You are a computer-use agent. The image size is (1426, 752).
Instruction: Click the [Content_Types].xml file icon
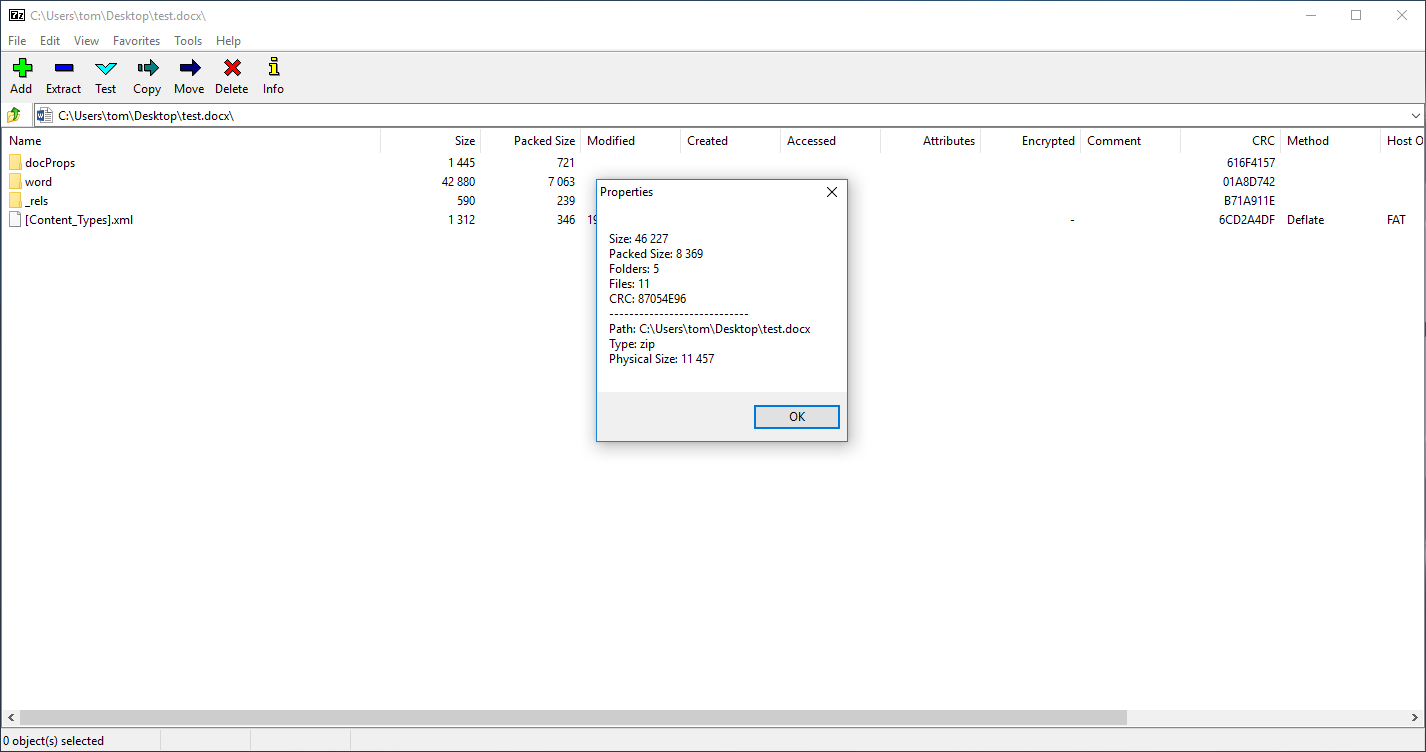[15, 219]
